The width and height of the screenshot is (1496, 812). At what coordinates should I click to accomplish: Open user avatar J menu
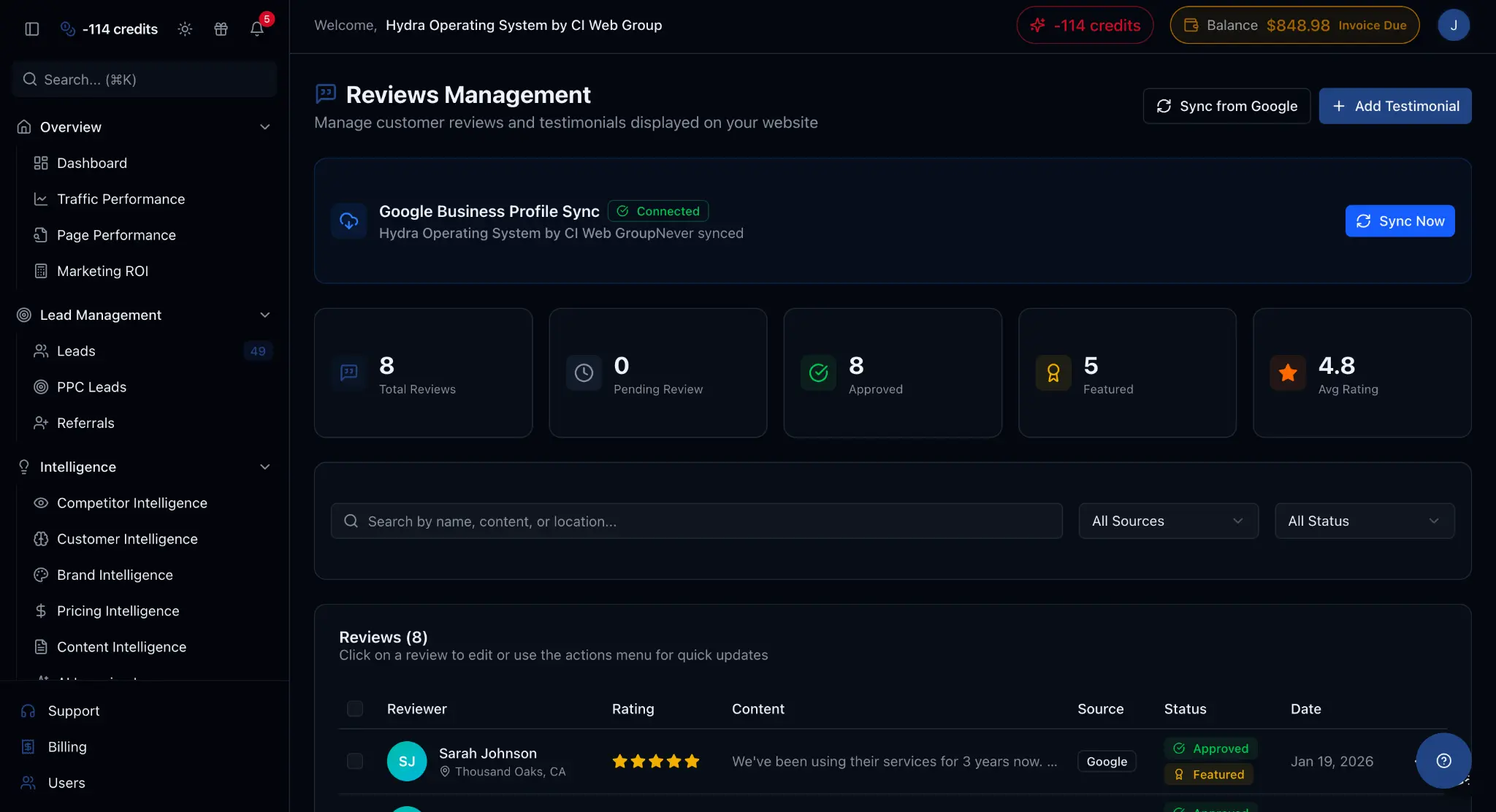(1454, 25)
